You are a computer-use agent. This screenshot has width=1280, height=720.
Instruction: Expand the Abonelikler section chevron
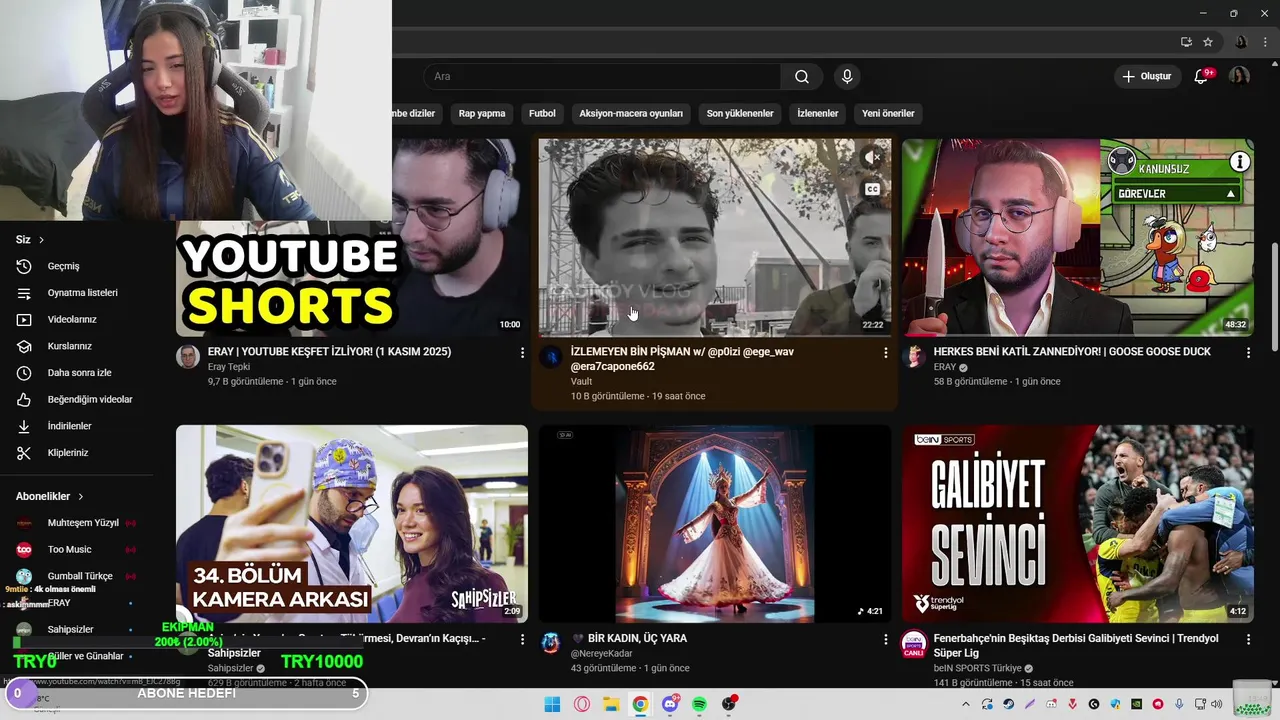(81, 497)
